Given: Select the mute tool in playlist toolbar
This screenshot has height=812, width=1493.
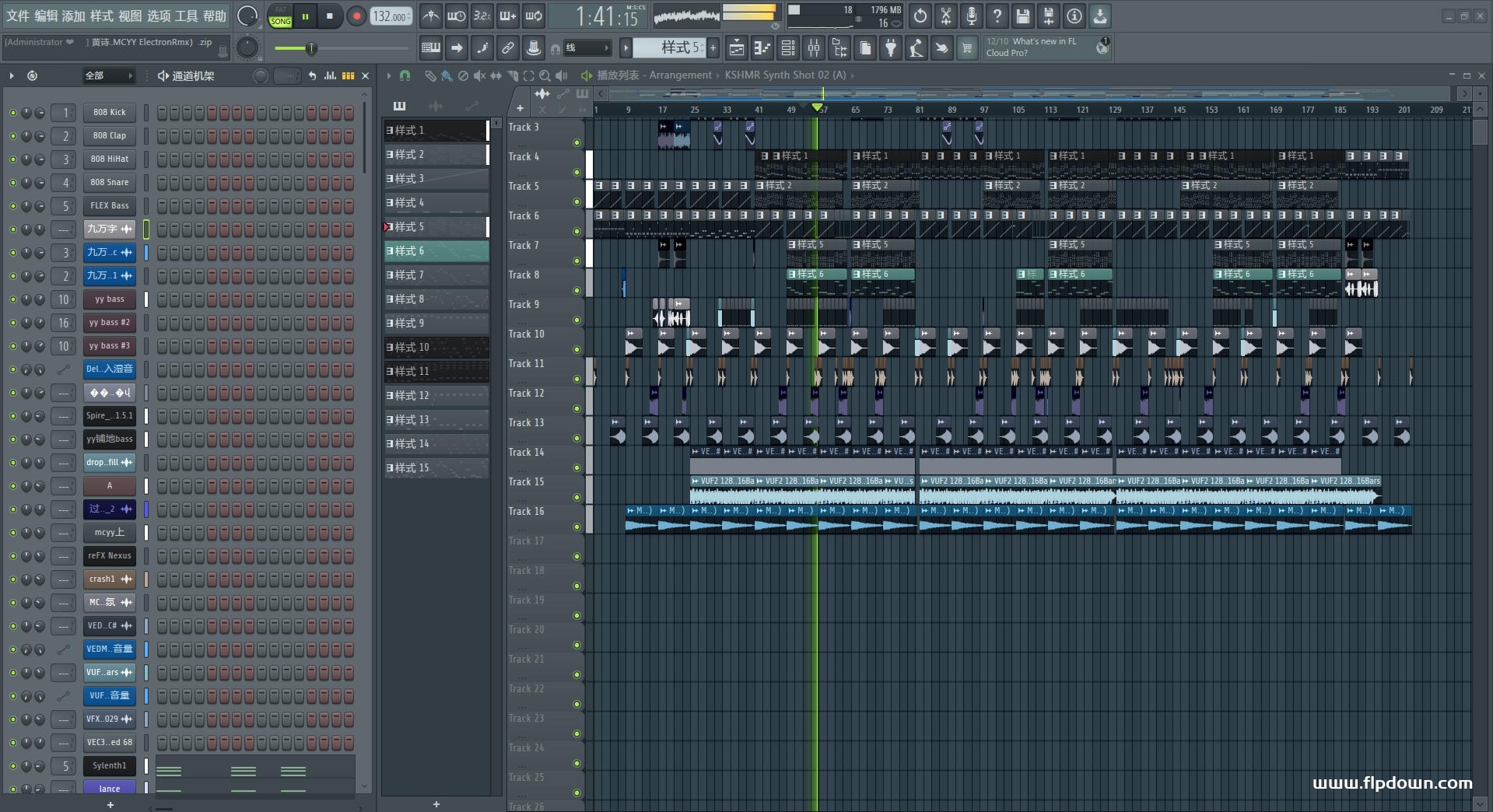Looking at the screenshot, I should pos(479,75).
